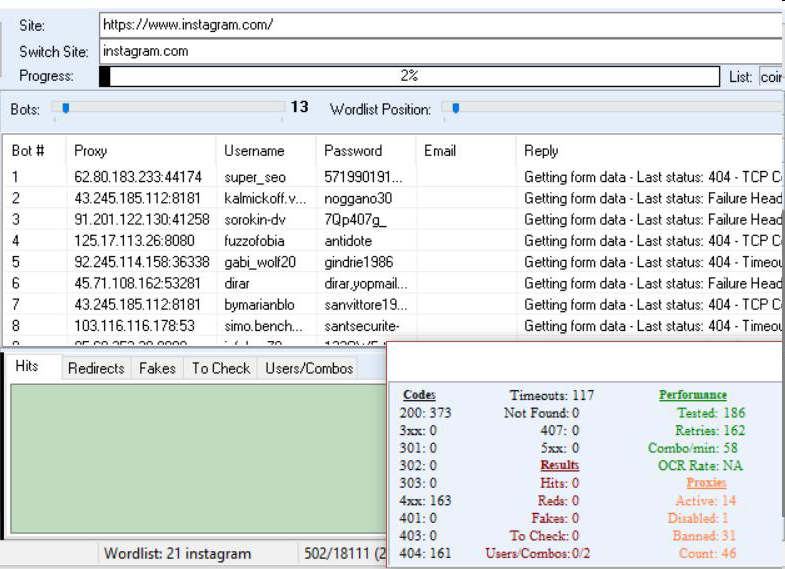Select username fuzzofobia cell
The image size is (785, 569).
(254, 241)
